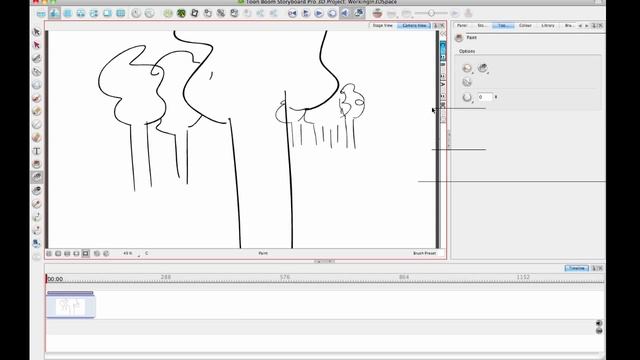Open the Colour tab in right pane
Viewport: 640px width, 360px height.
coord(525,25)
